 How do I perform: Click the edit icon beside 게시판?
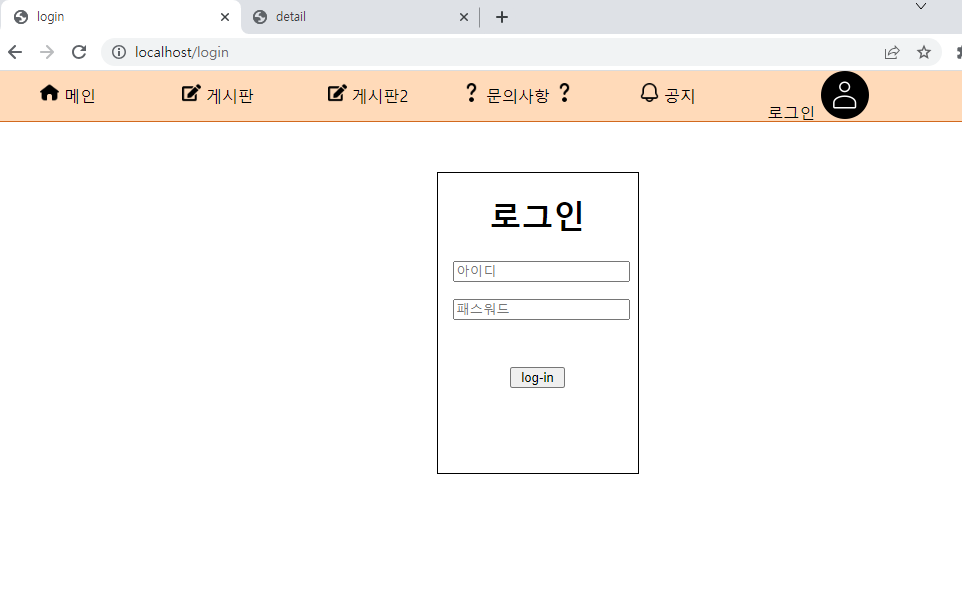tap(191, 93)
